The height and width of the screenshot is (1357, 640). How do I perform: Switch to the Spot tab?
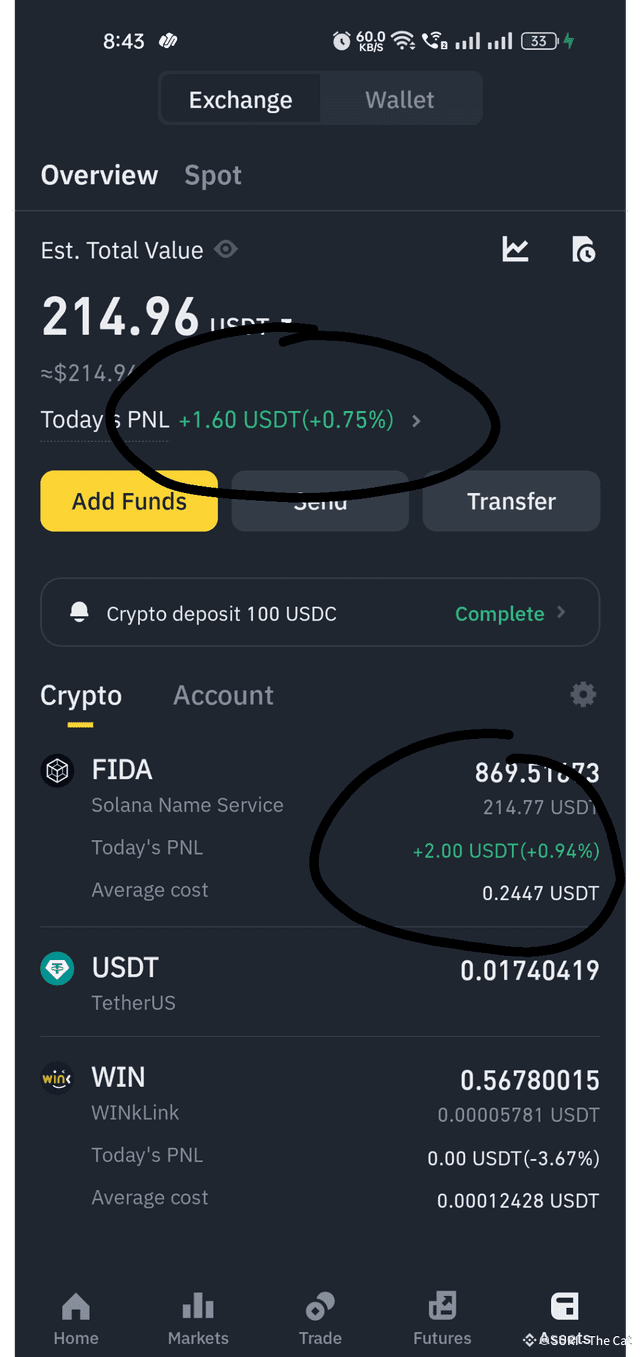coord(212,175)
